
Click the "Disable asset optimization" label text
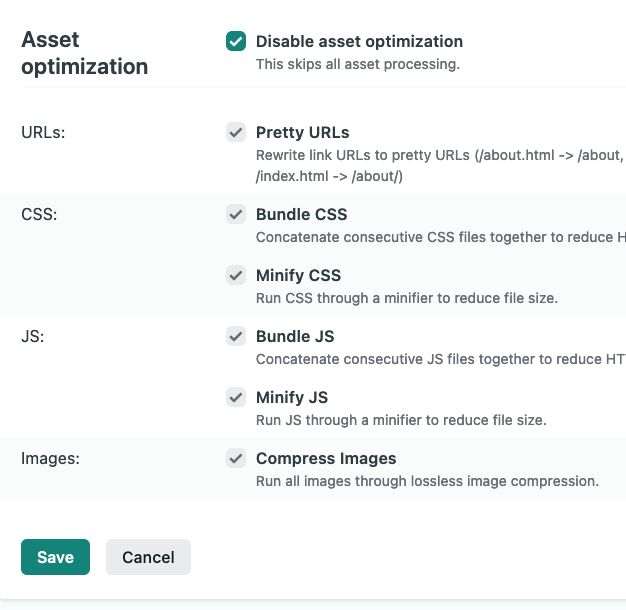(359, 42)
